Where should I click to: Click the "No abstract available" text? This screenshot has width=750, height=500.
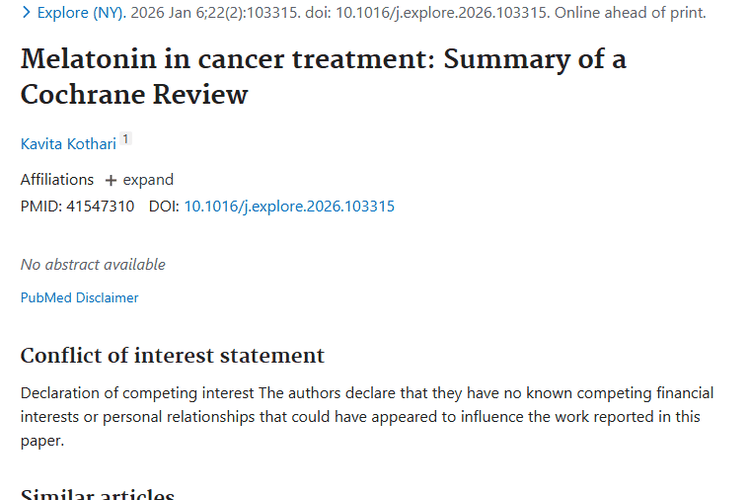click(x=93, y=265)
